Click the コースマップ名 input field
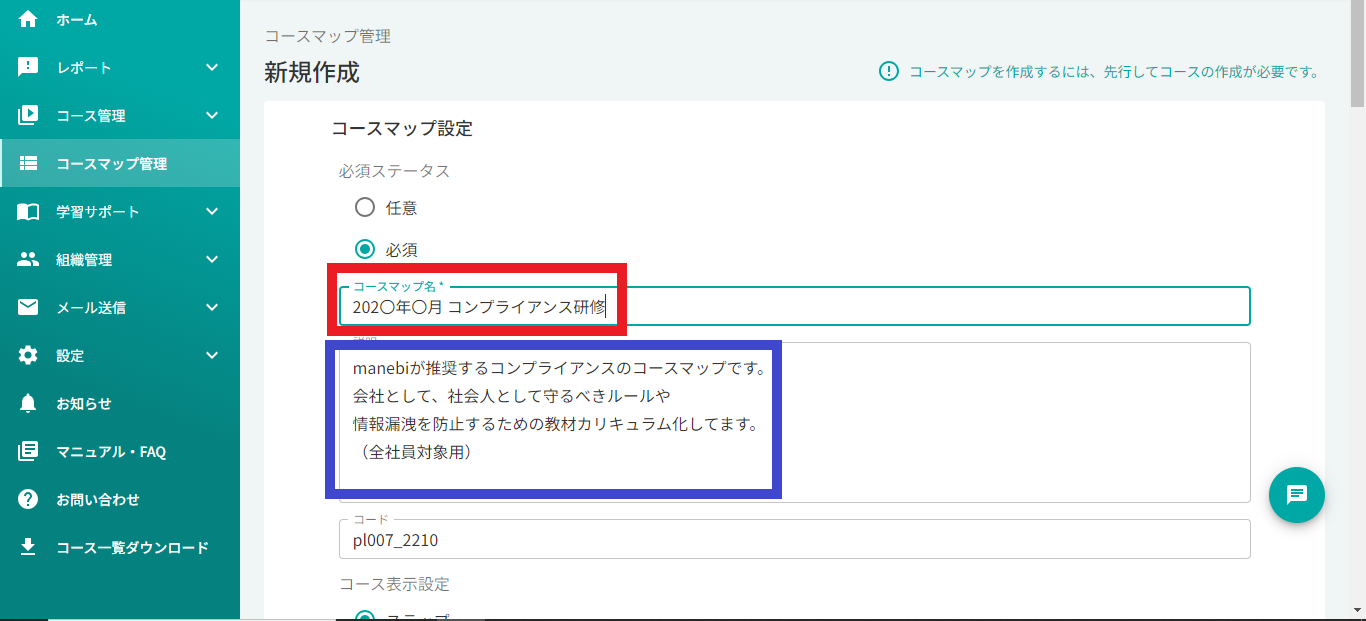 [x=795, y=306]
